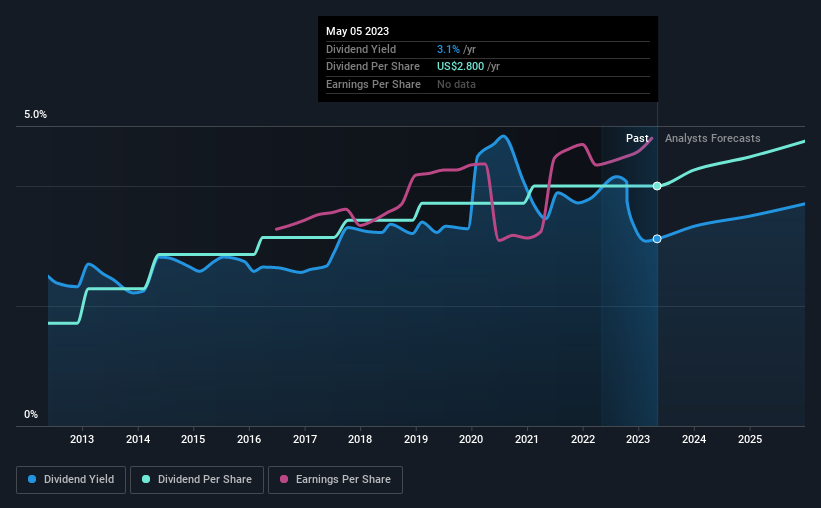Click the 2019 x-axis label
The height and width of the screenshot is (508, 821).
416,439
